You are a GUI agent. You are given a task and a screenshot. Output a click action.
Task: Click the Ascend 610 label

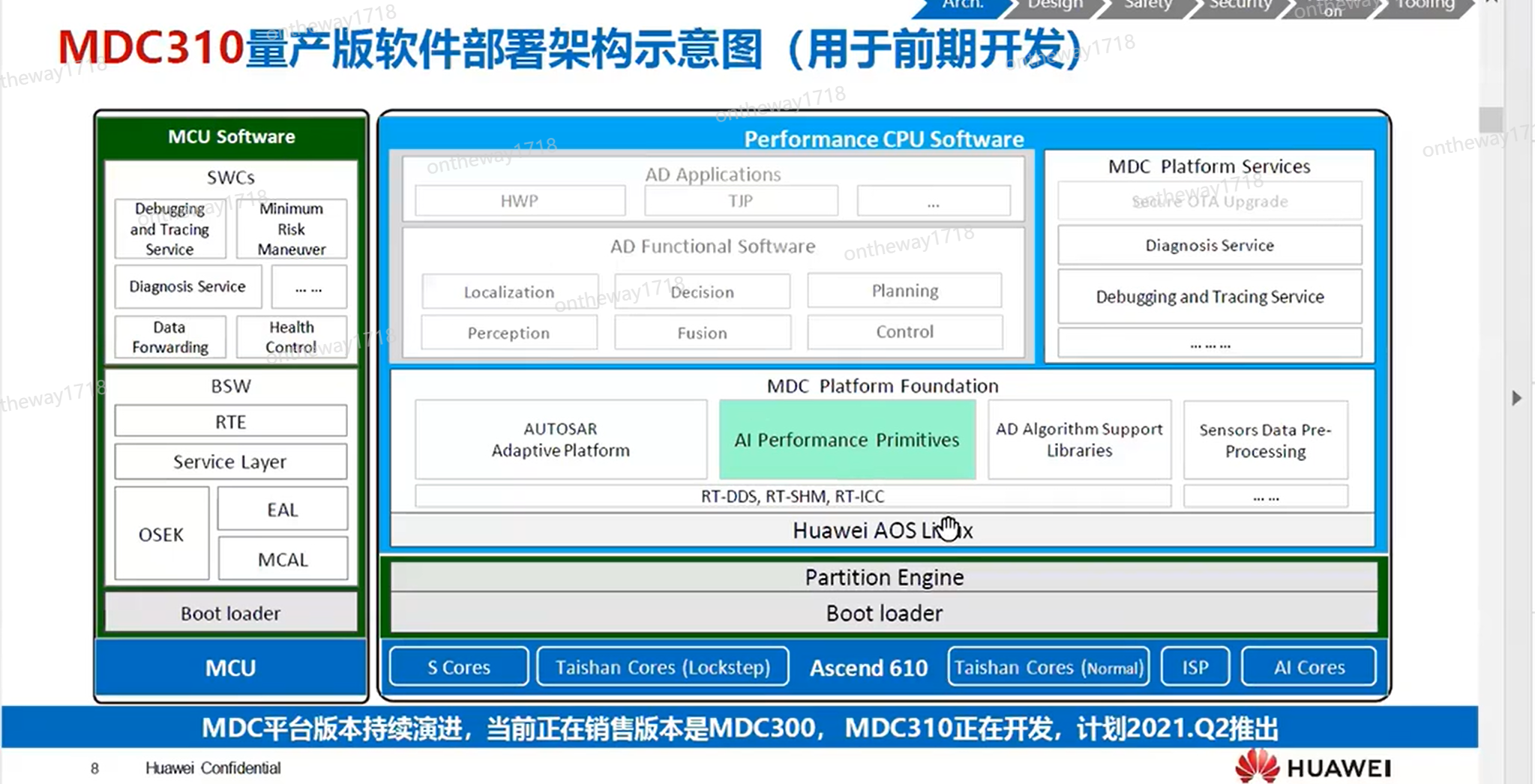click(868, 668)
